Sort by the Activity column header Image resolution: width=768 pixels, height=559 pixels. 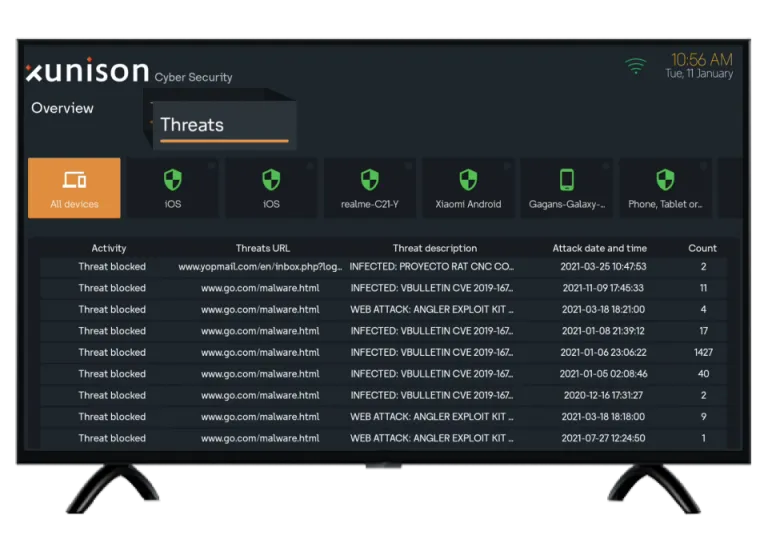[x=109, y=248]
